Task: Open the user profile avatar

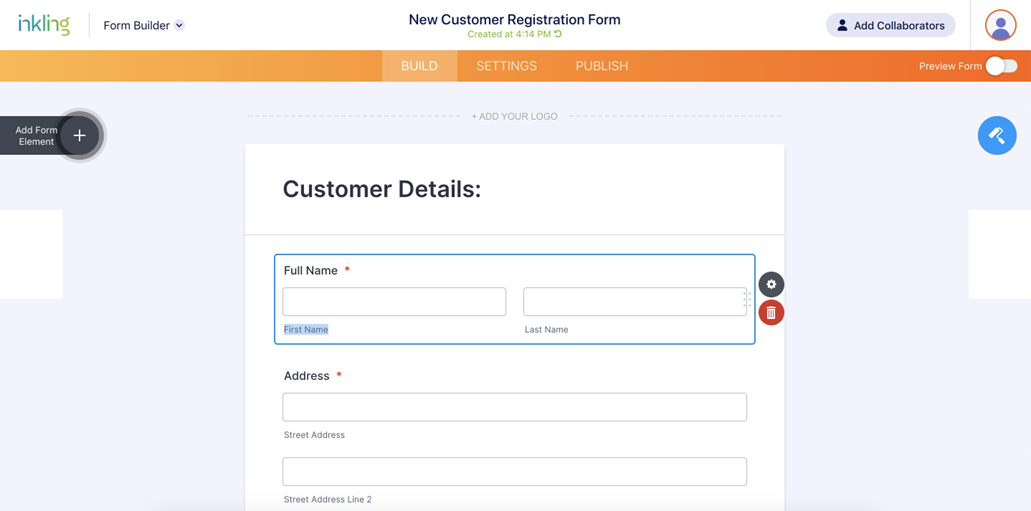Action: [1000, 25]
